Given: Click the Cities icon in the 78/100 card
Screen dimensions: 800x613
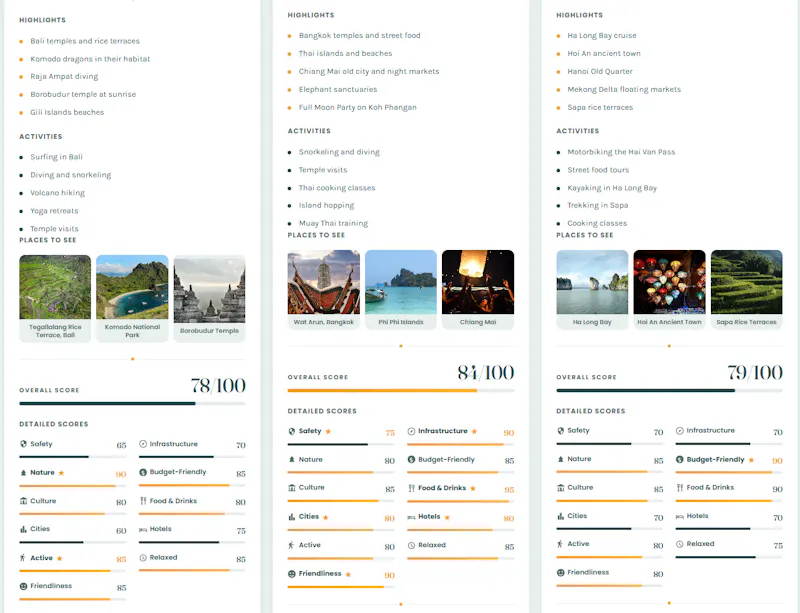Looking at the screenshot, I should (x=23, y=529).
